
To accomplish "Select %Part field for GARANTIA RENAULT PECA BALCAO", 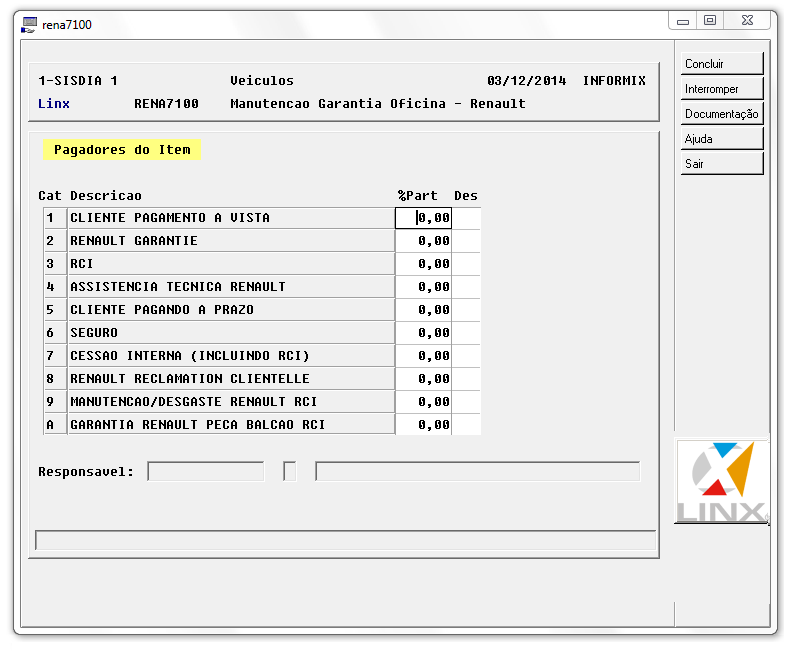I will coord(423,425).
